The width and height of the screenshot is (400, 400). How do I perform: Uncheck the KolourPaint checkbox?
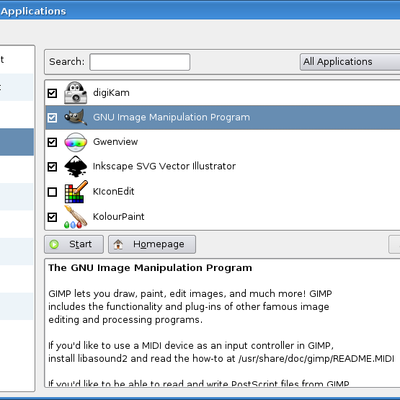[x=52, y=217]
